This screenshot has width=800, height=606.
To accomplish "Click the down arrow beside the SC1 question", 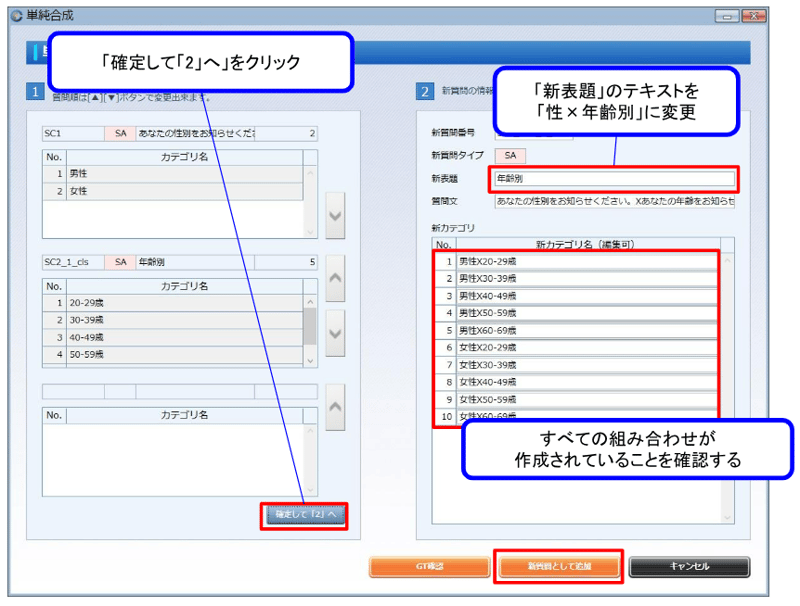I will 336,217.
